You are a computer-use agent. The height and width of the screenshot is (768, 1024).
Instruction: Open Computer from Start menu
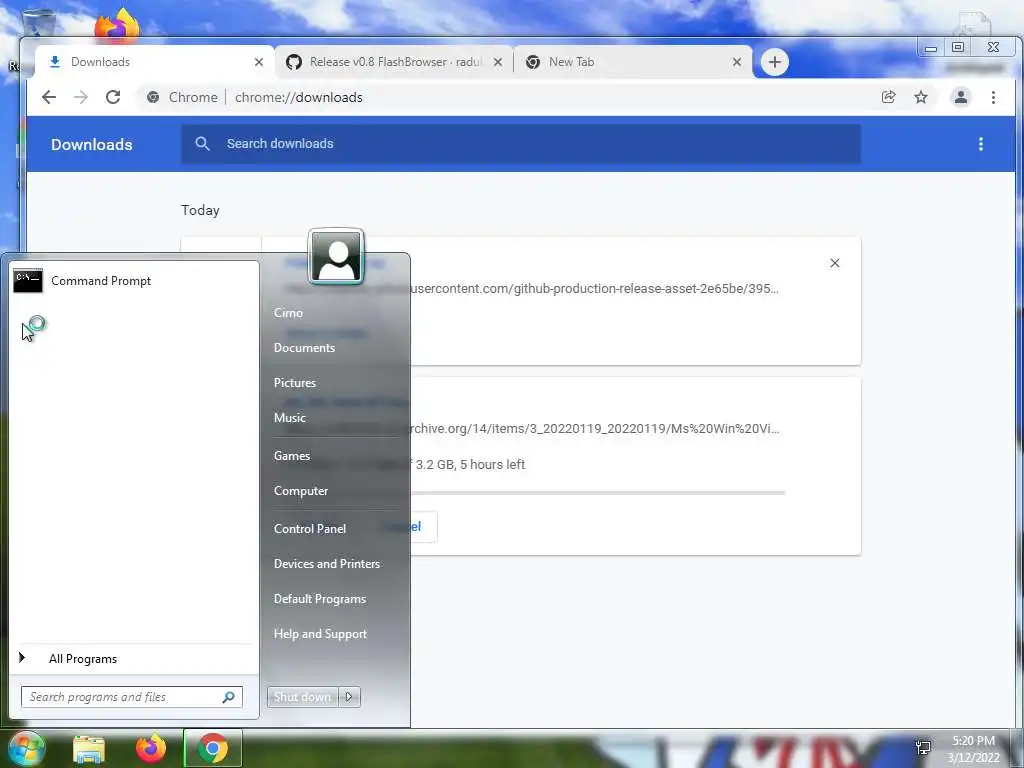pyautogui.click(x=300, y=491)
